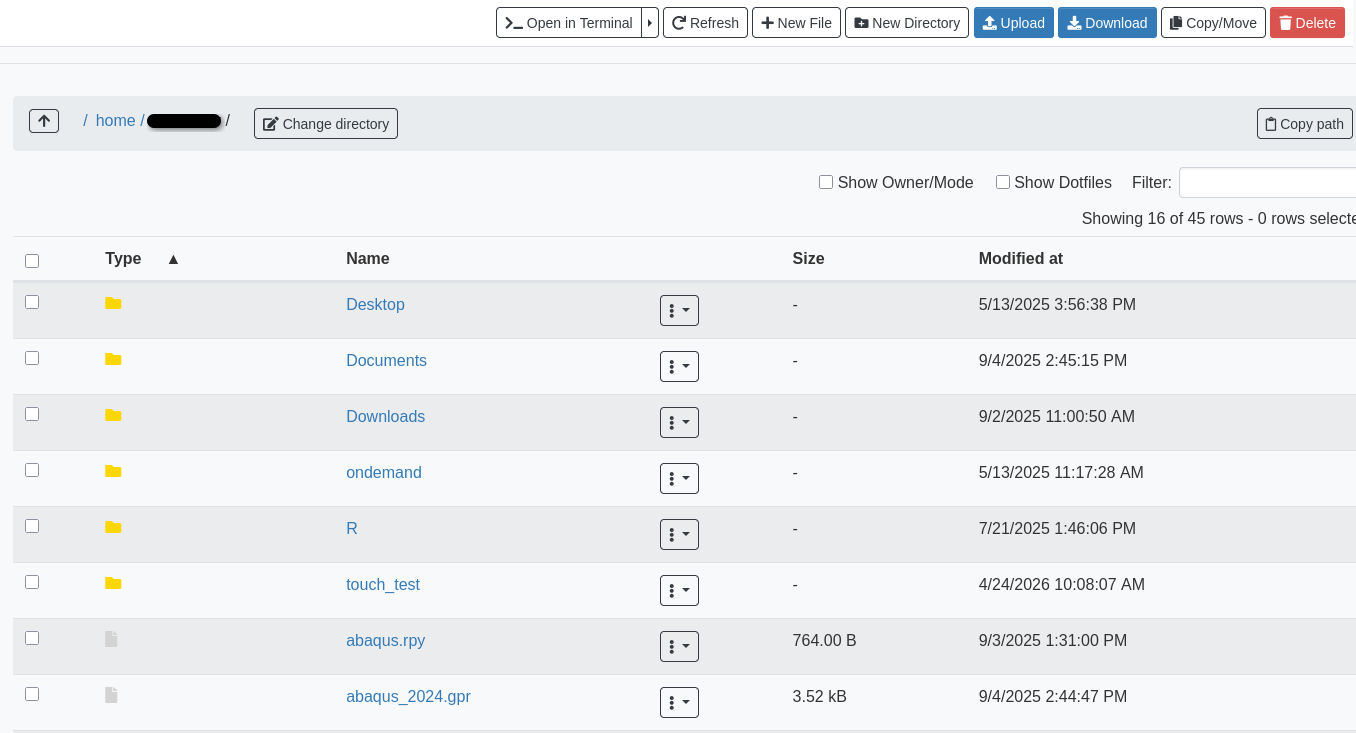Click the touch_test folder icon
This screenshot has height=733, width=1356.
pos(113,583)
